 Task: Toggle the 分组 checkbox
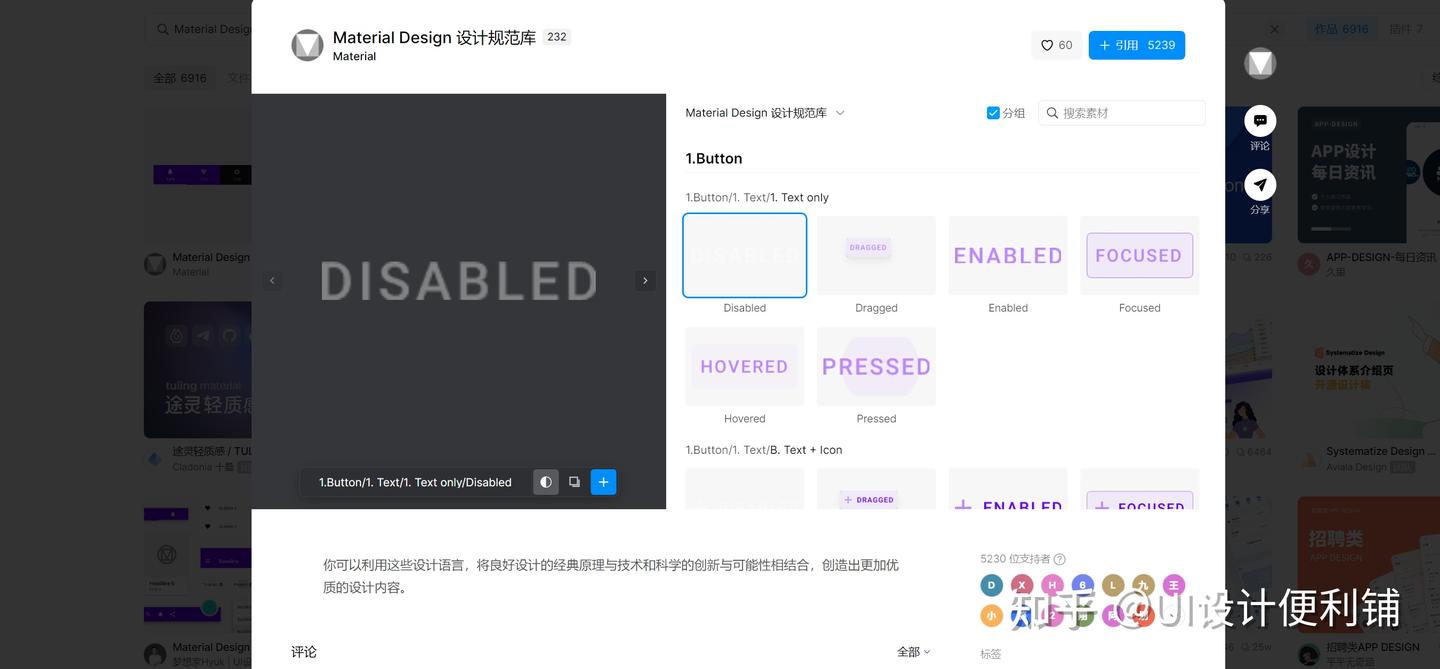click(993, 113)
